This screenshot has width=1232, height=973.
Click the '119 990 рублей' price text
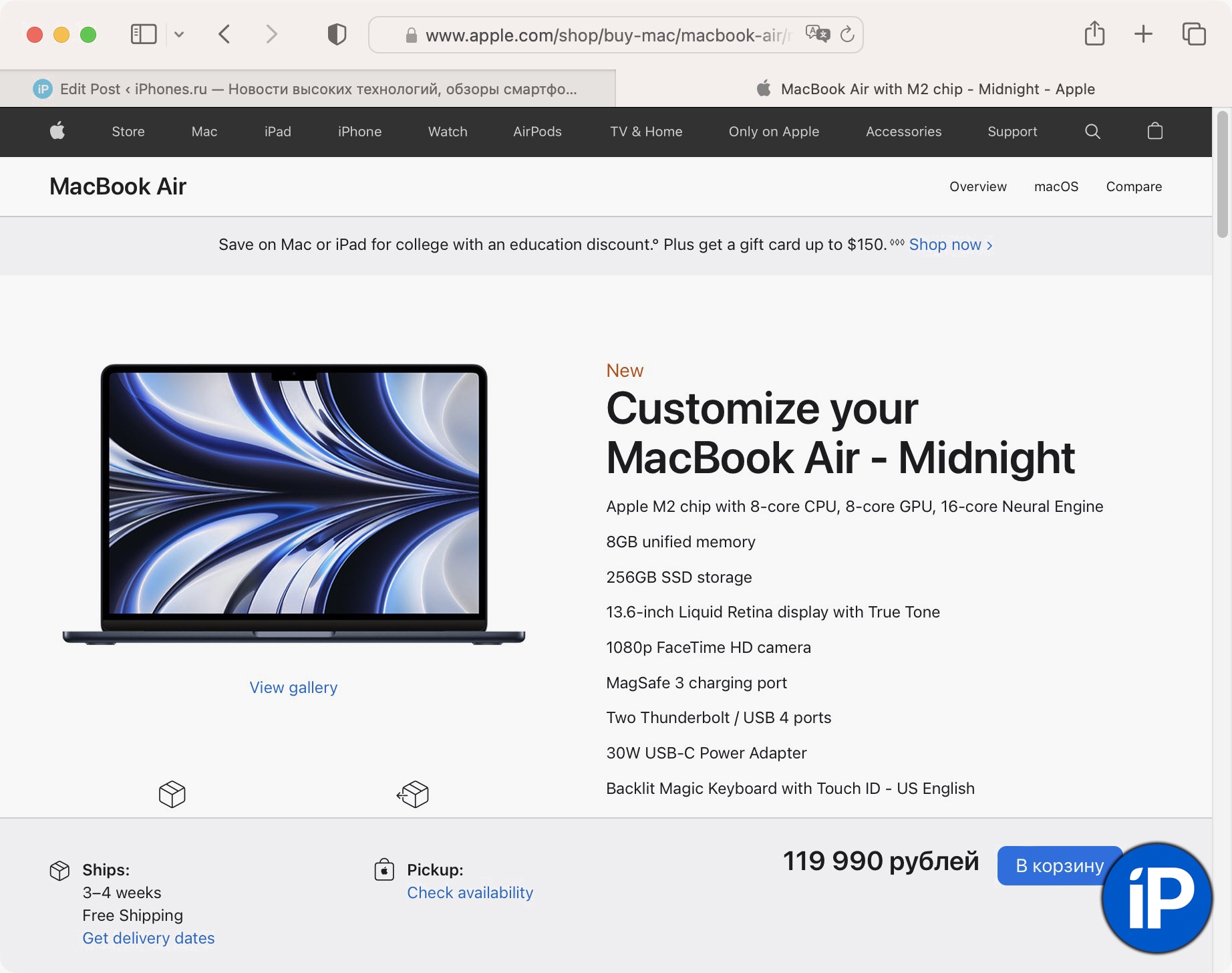(881, 861)
